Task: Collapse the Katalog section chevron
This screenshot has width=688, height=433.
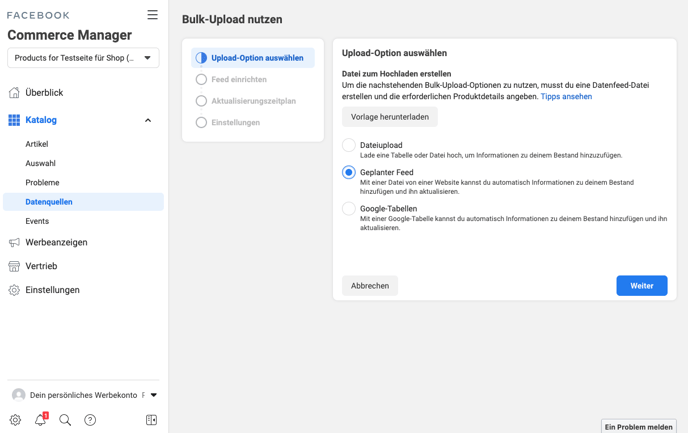Action: (148, 120)
